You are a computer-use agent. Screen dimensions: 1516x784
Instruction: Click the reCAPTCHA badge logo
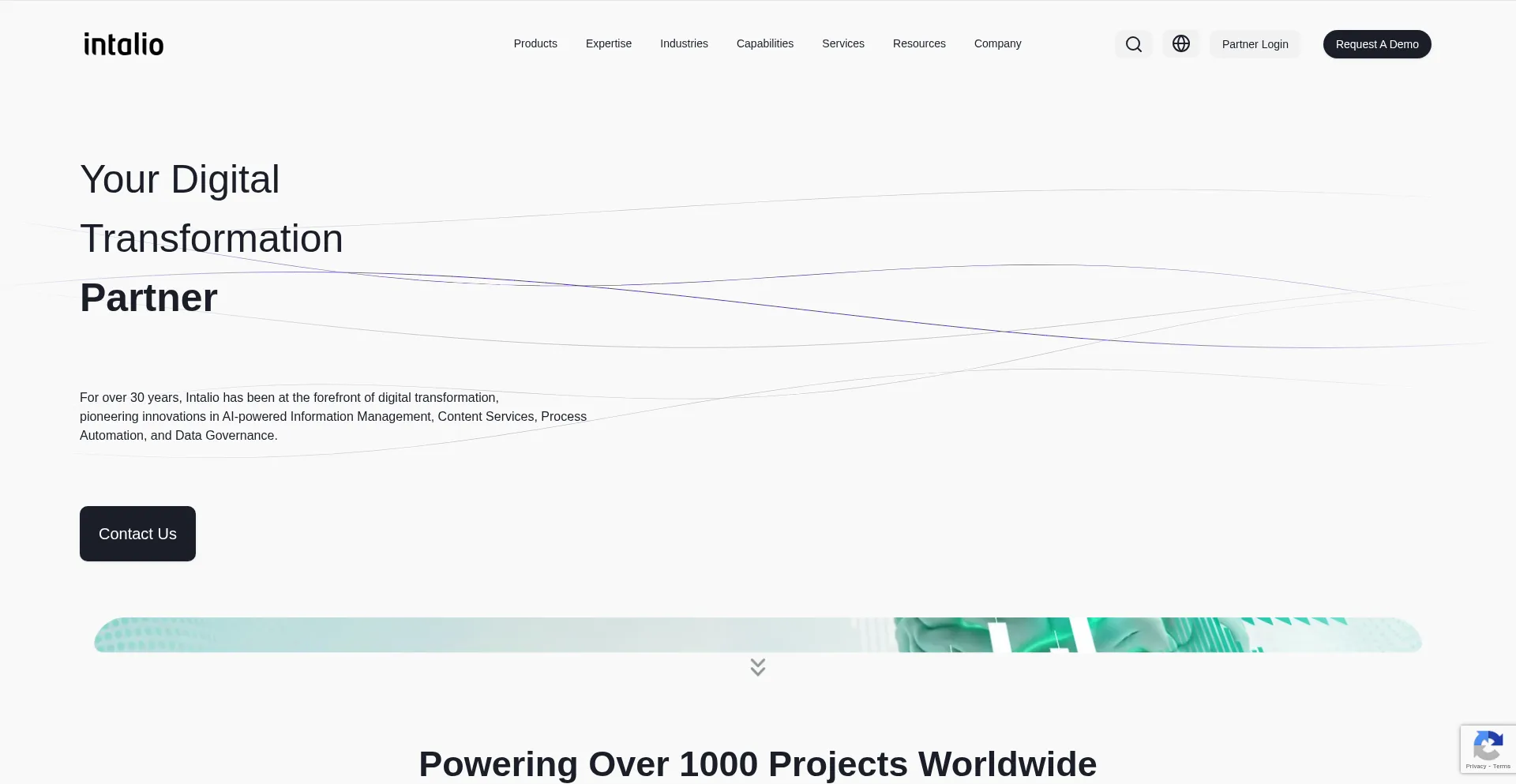(x=1488, y=745)
